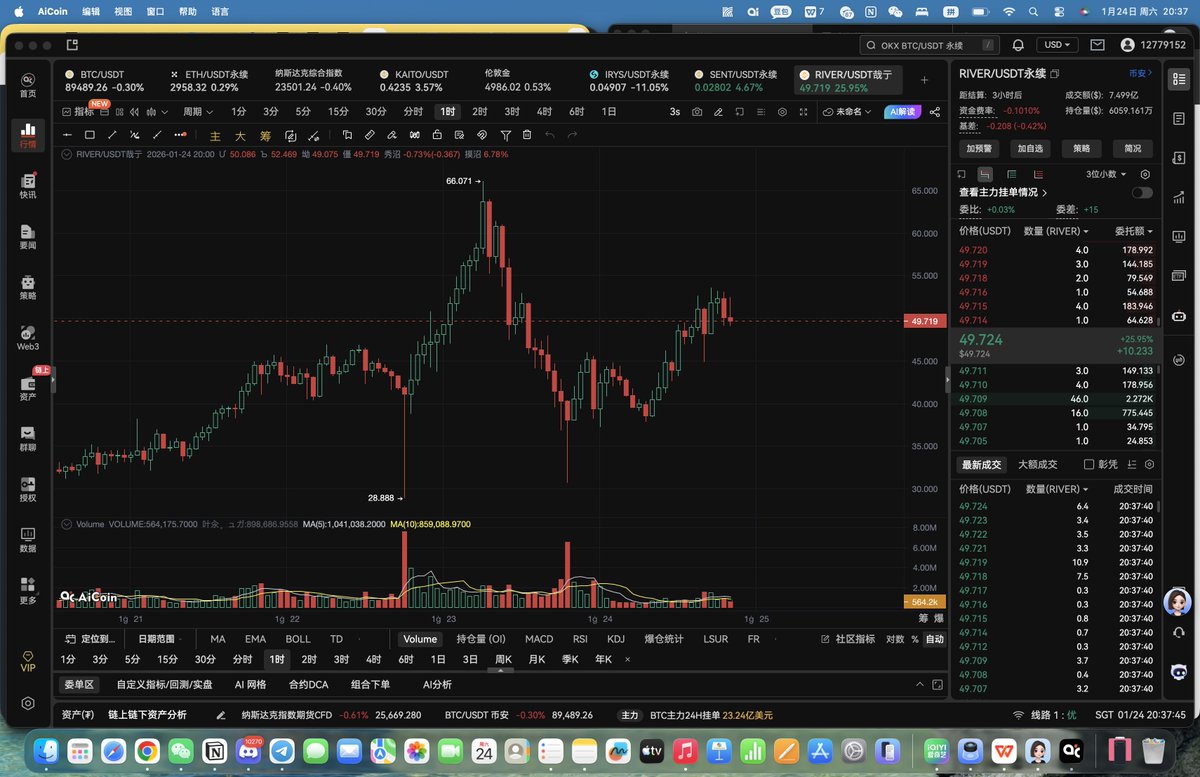The height and width of the screenshot is (777, 1200).
Task: Open the 委单区 bottom tab
Action: pos(78,685)
